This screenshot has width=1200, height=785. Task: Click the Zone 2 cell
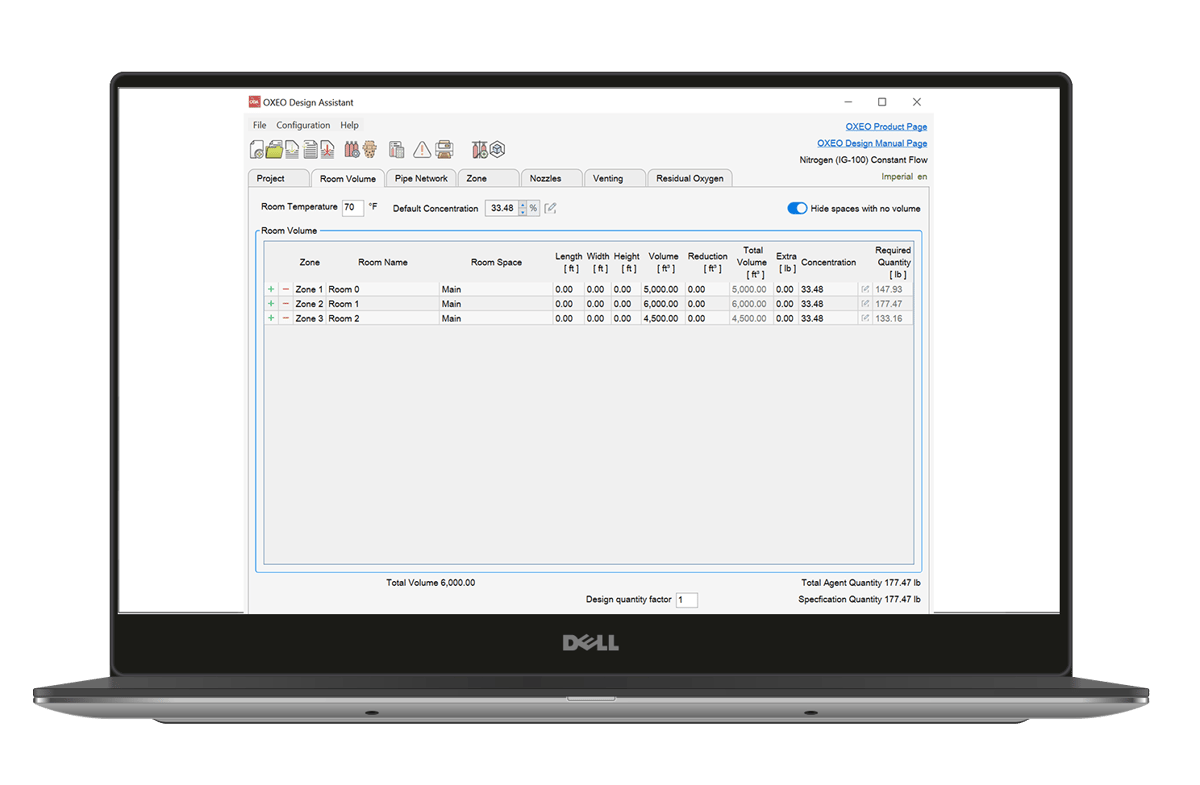(x=309, y=304)
